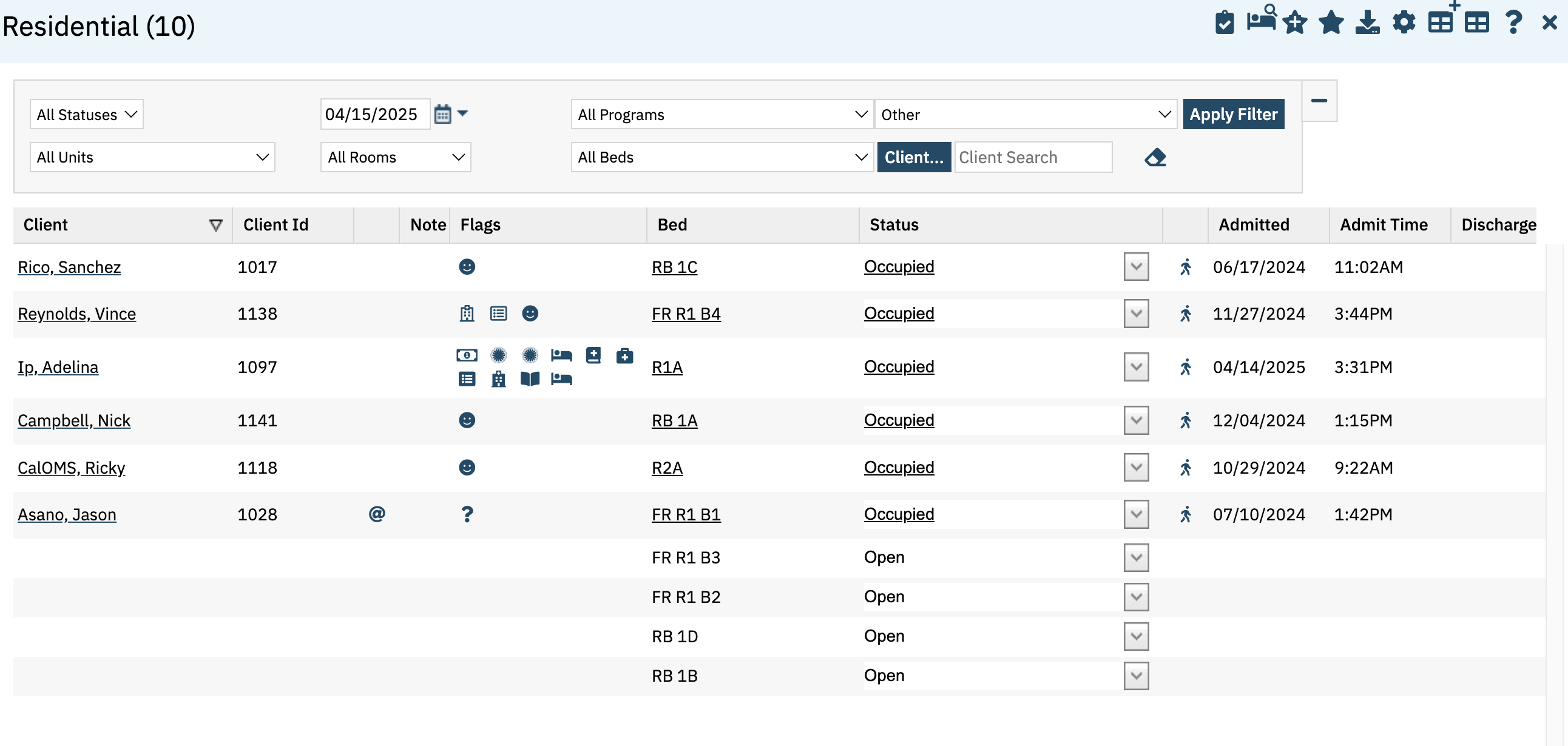
Task: Click the @ icon on Asano, Jason row
Action: tap(377, 514)
